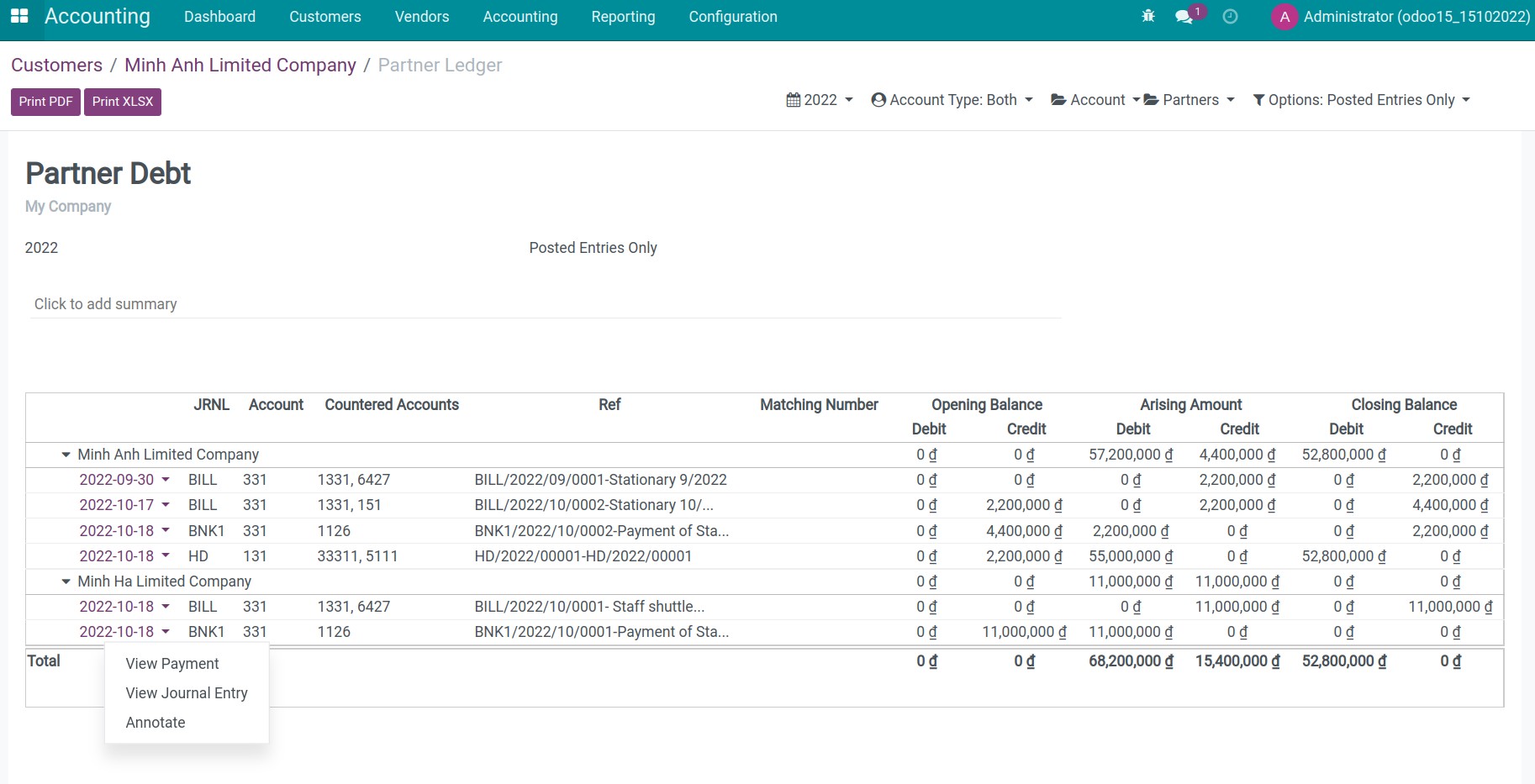
Task: Open the Partners filter dropdown
Action: (x=1189, y=99)
